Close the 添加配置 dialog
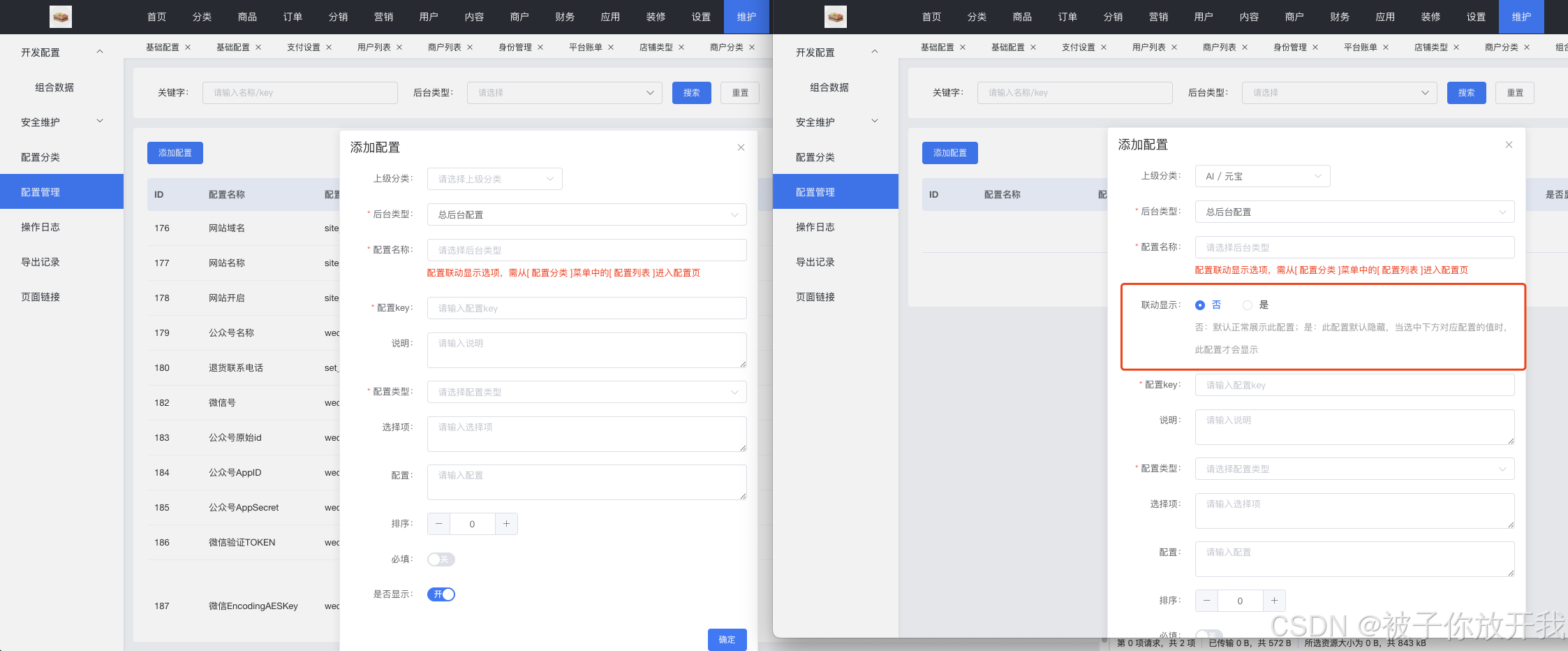Image resolution: width=1568 pixels, height=651 pixels. 741,147
